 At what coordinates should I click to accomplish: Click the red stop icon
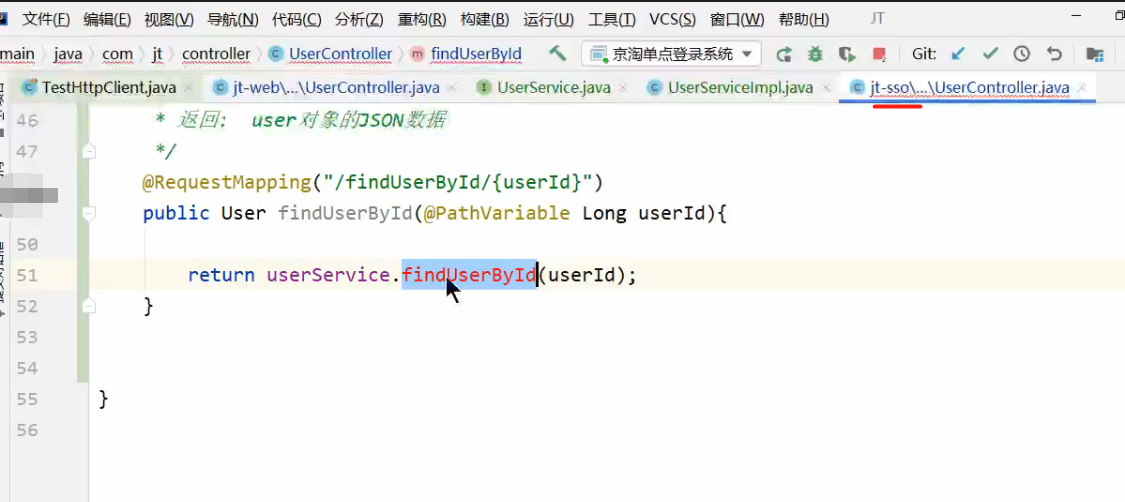pos(879,54)
